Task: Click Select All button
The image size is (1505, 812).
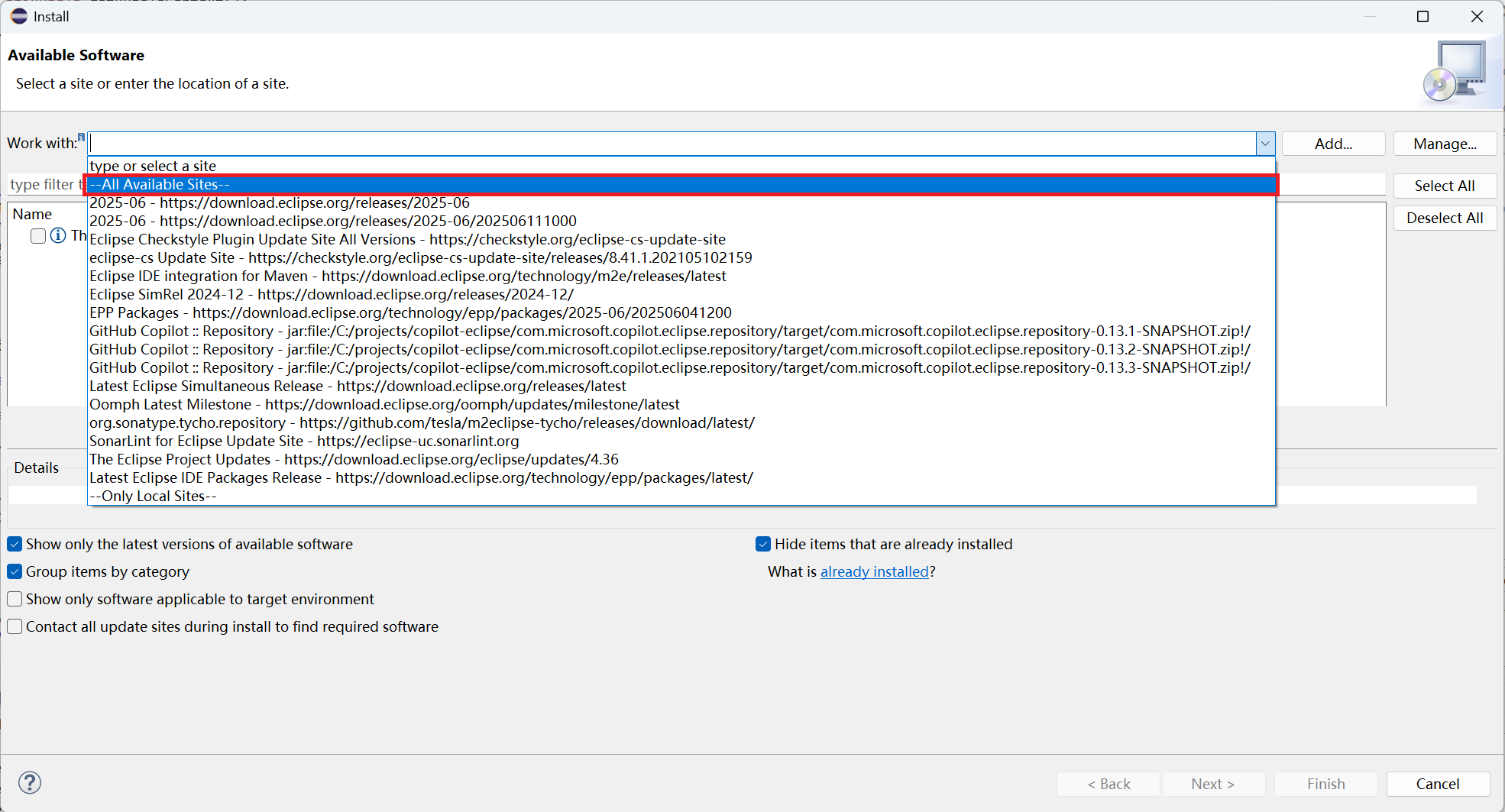Action: pyautogui.click(x=1445, y=186)
